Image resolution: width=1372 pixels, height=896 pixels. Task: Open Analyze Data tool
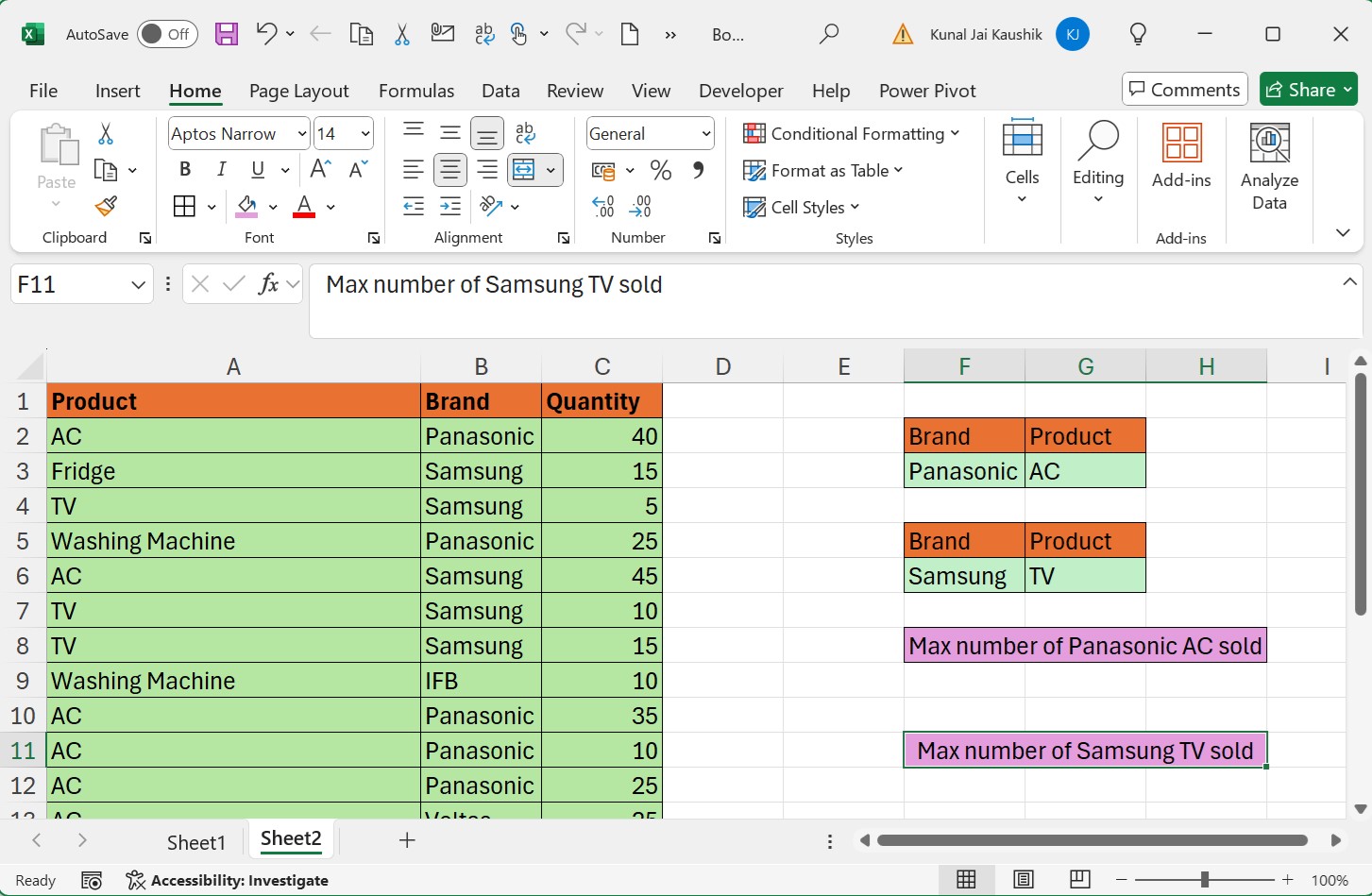point(1269,166)
